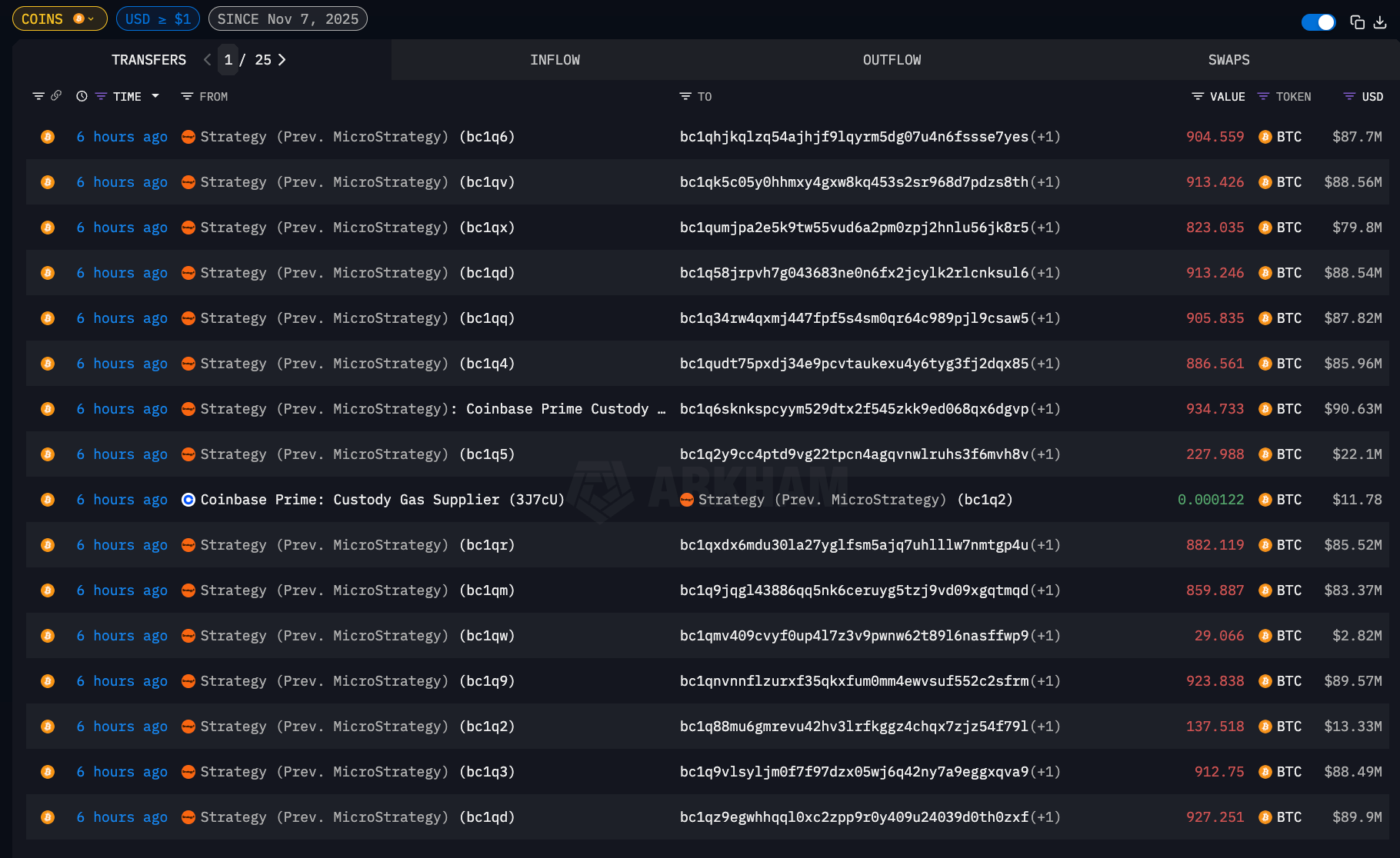Click Bitcoin icon at start of 859.887 row

tap(48, 590)
